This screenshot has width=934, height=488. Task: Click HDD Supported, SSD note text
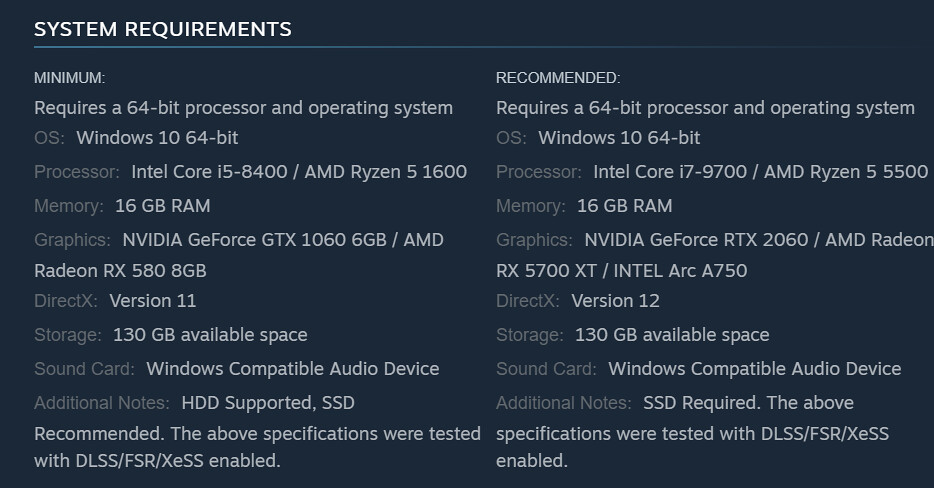tap(268, 402)
